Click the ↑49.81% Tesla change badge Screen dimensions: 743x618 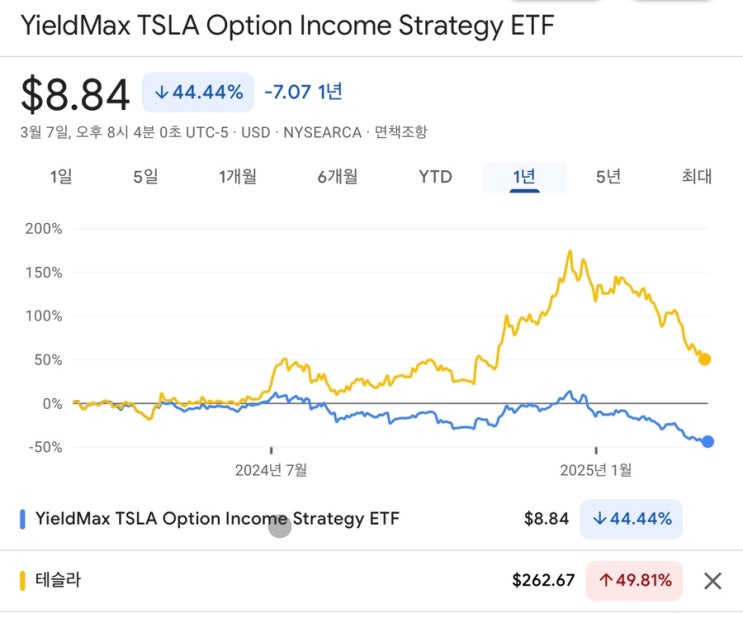point(634,580)
